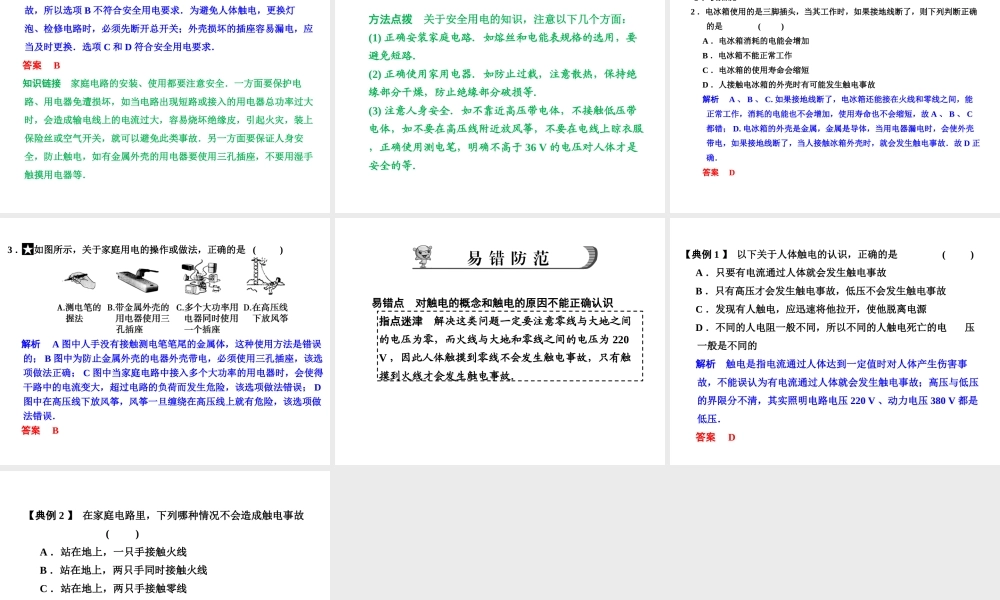Click the question 3 stem 如图所示，关于家庭用电
Viewport: 1000px width, 600px height.
click(x=140, y=250)
